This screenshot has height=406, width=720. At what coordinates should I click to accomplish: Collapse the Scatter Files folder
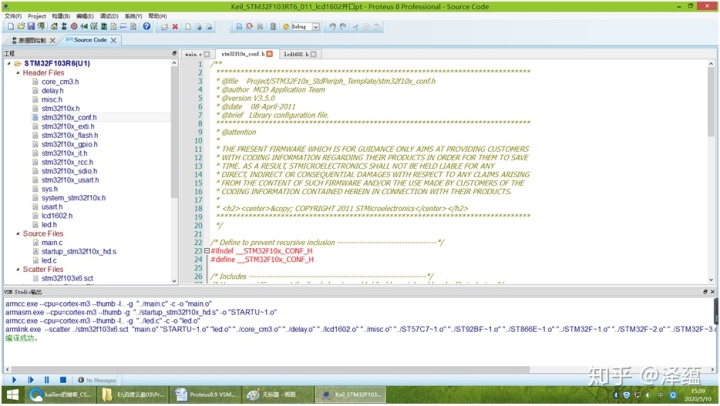point(18,269)
